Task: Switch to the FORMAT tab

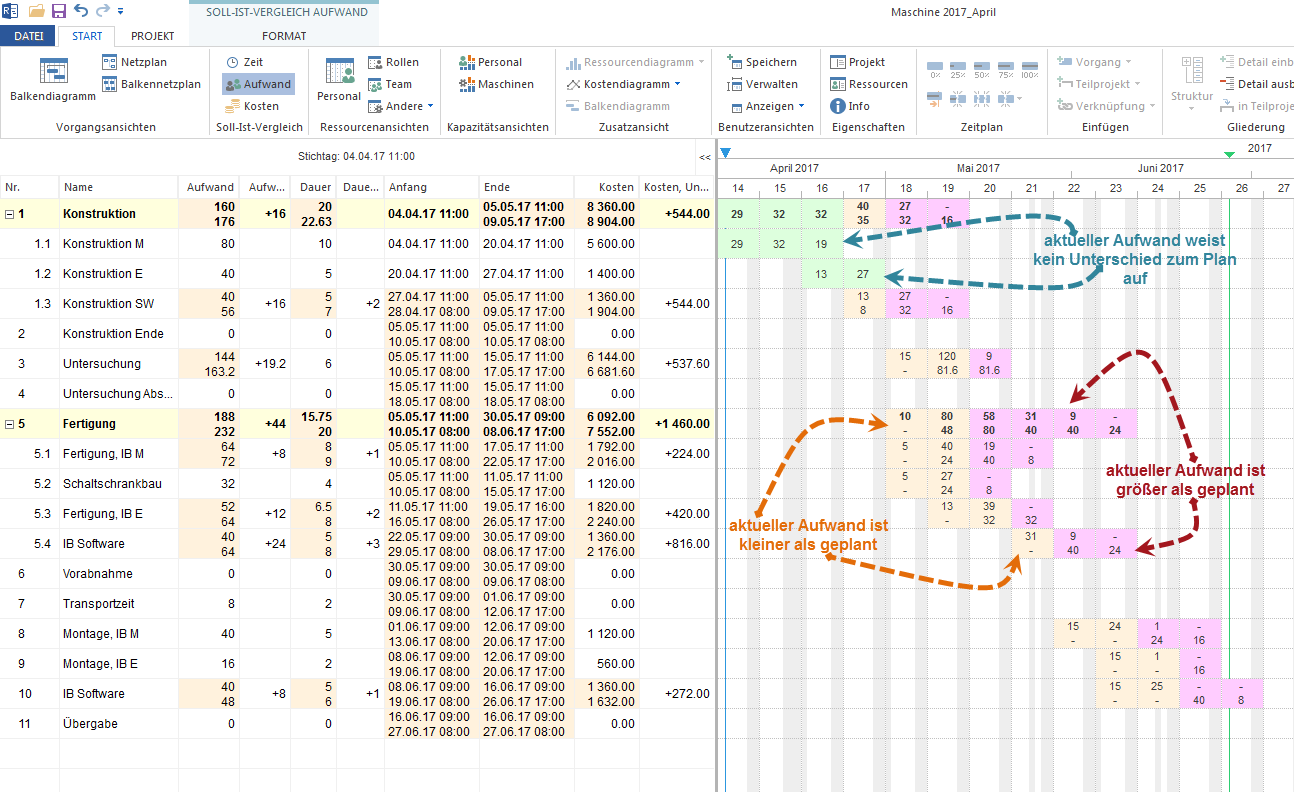Action: (x=284, y=36)
